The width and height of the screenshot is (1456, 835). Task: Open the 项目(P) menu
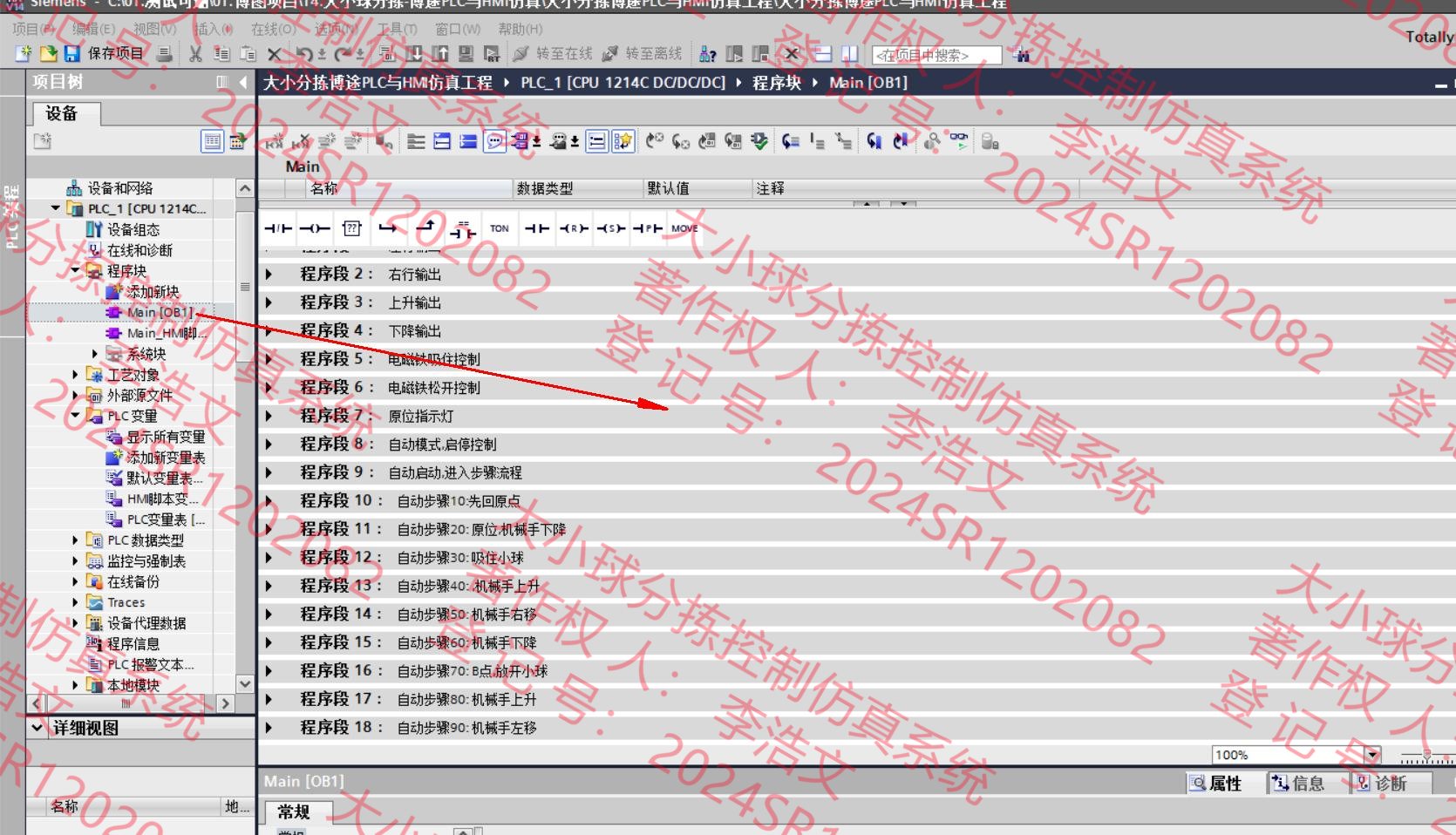[33, 29]
